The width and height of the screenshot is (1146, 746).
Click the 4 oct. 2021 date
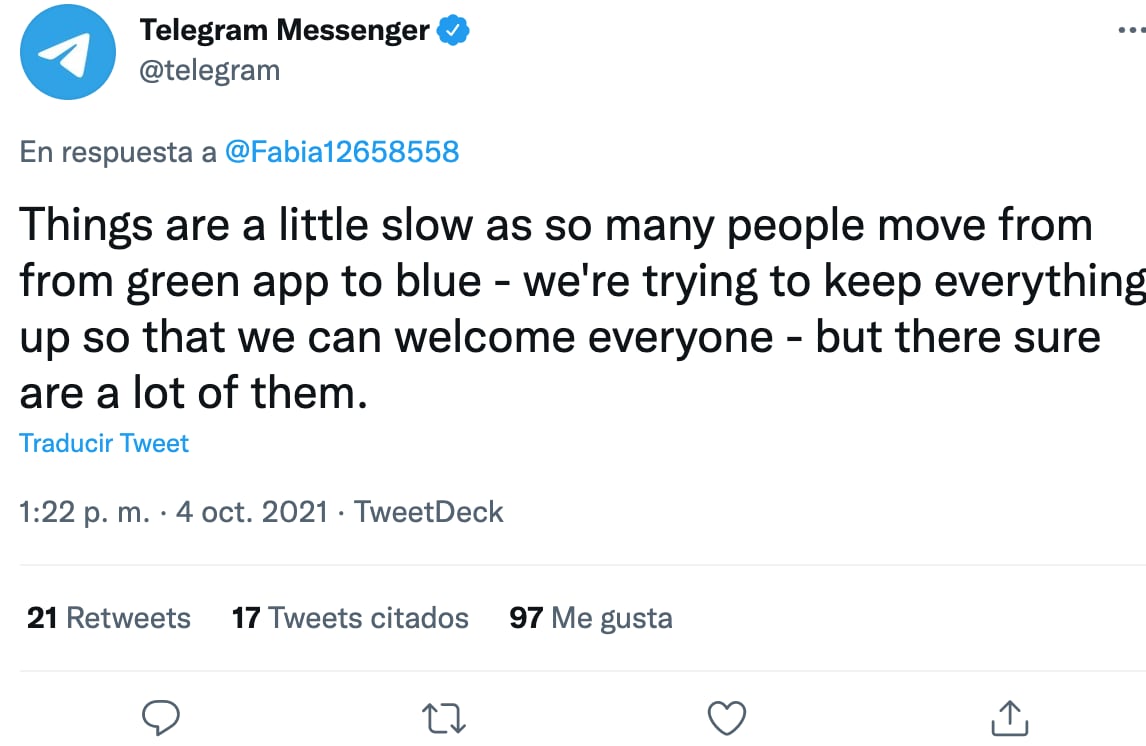pos(251,513)
